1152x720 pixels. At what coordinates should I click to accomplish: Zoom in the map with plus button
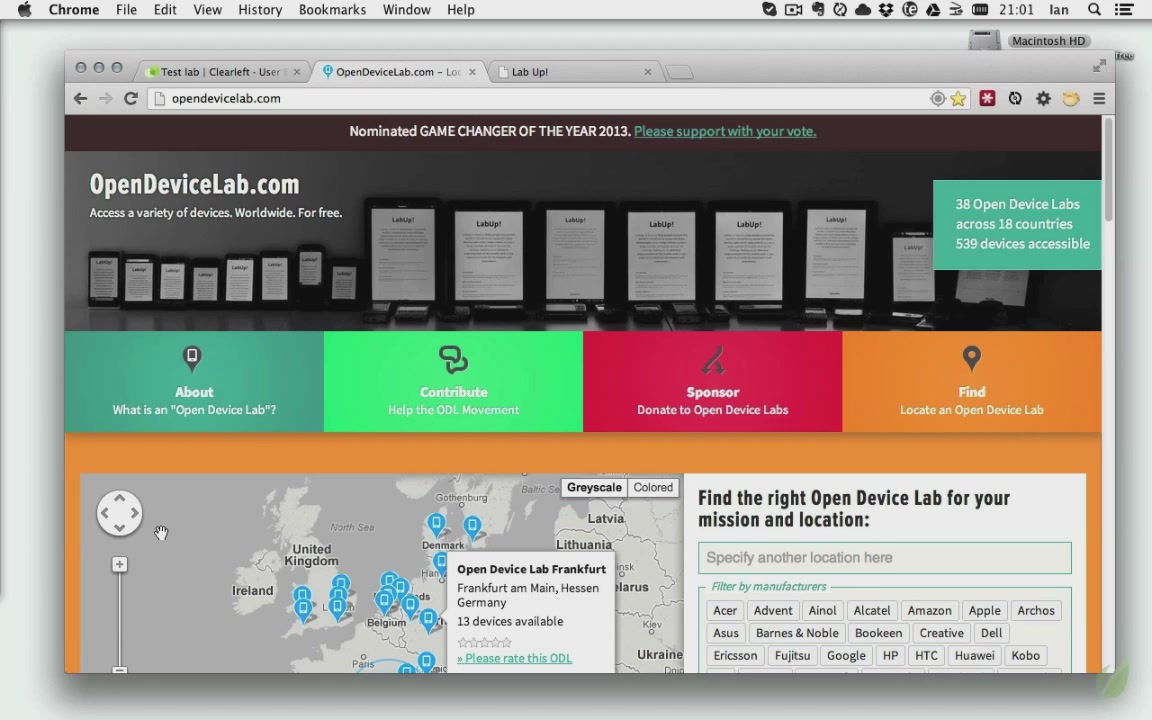click(x=119, y=564)
